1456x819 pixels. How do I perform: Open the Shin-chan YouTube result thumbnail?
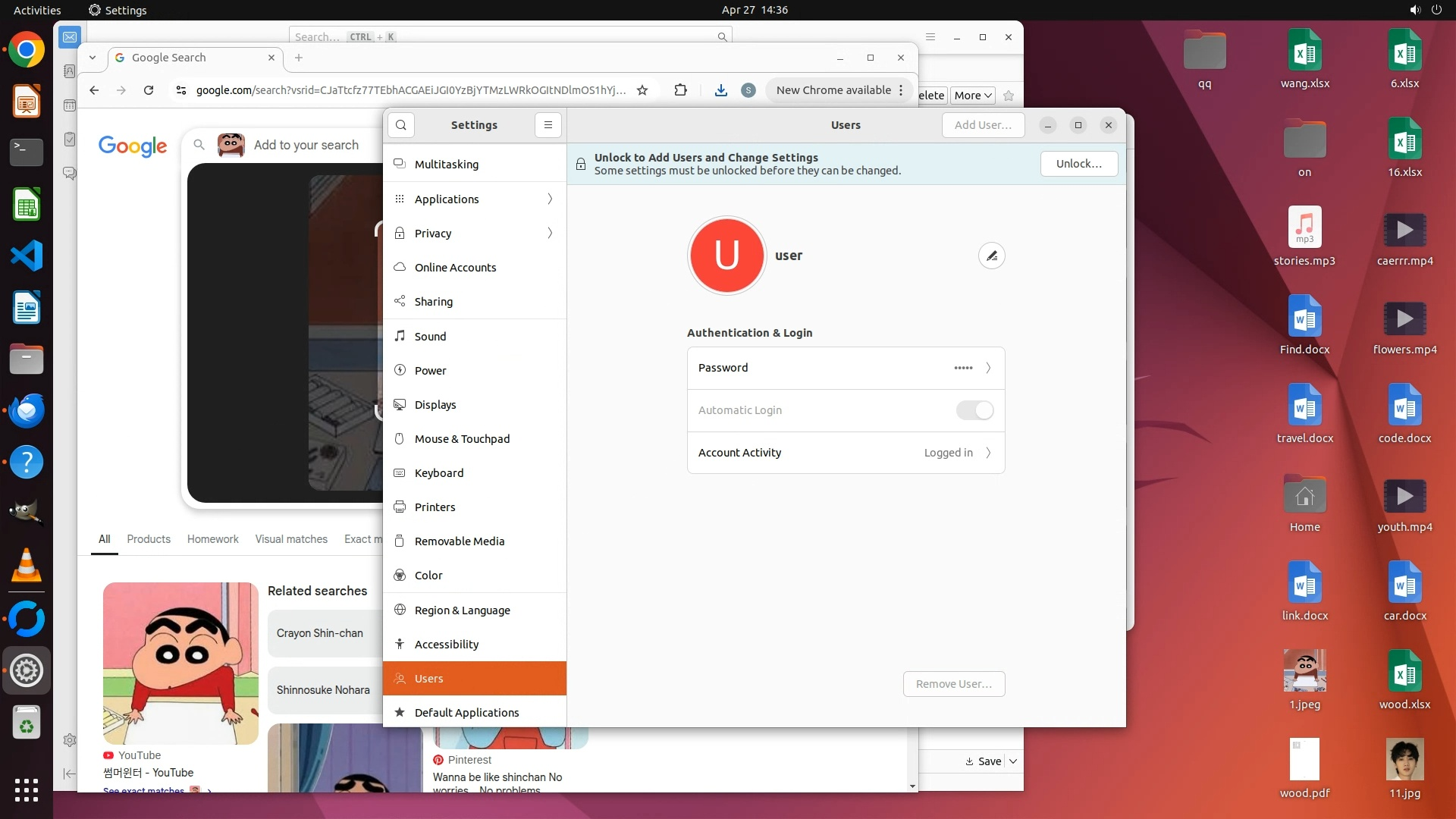point(180,663)
